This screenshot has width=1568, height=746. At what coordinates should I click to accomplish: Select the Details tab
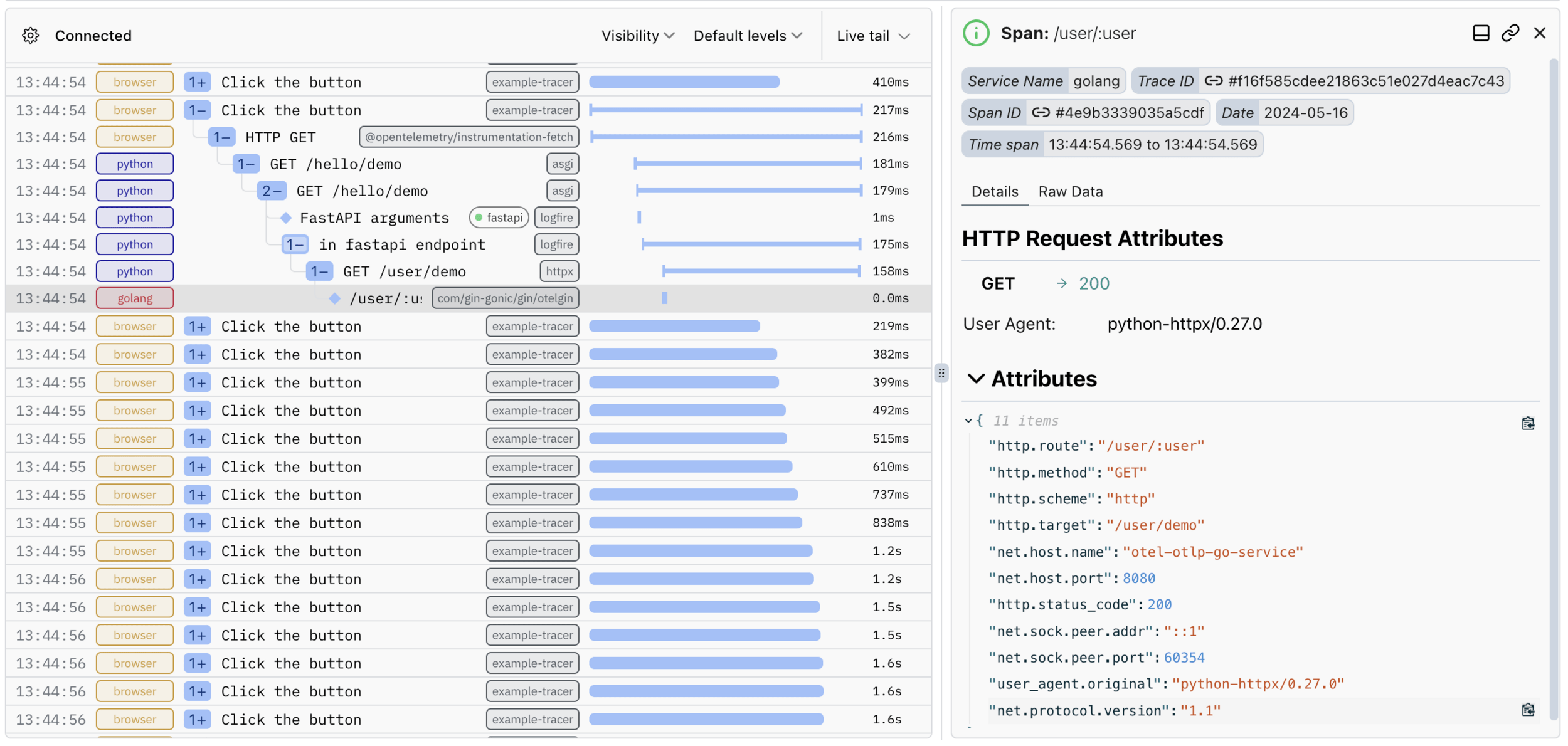tap(994, 192)
